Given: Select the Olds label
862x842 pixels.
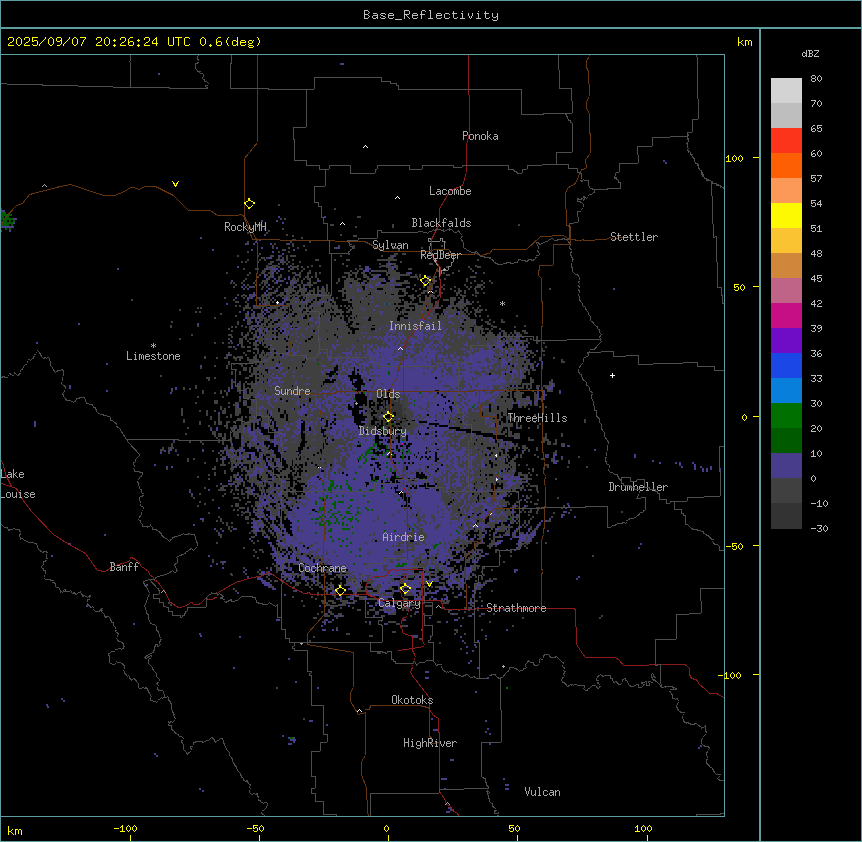Looking at the screenshot, I should click(x=388, y=394).
